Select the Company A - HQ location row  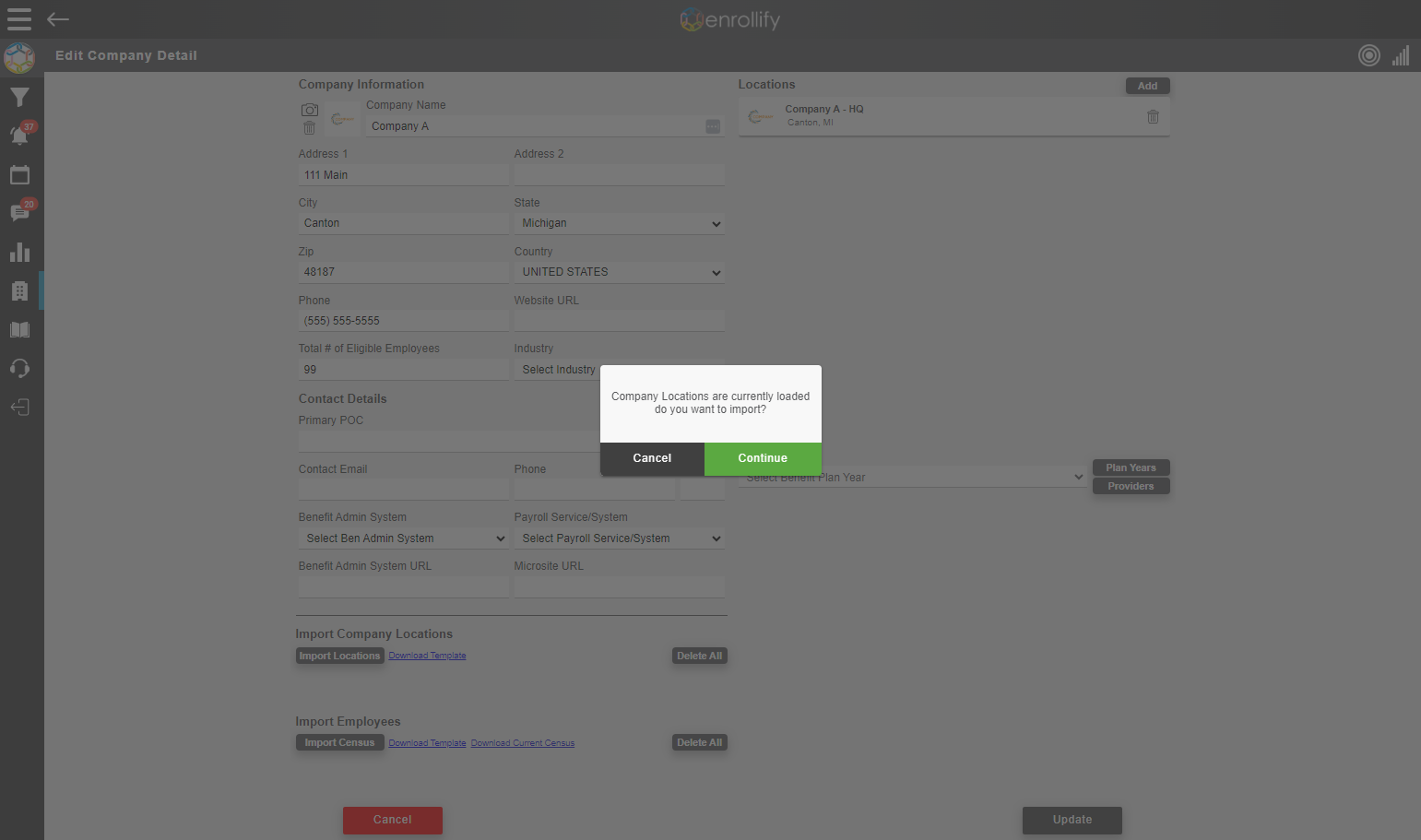[x=954, y=116]
